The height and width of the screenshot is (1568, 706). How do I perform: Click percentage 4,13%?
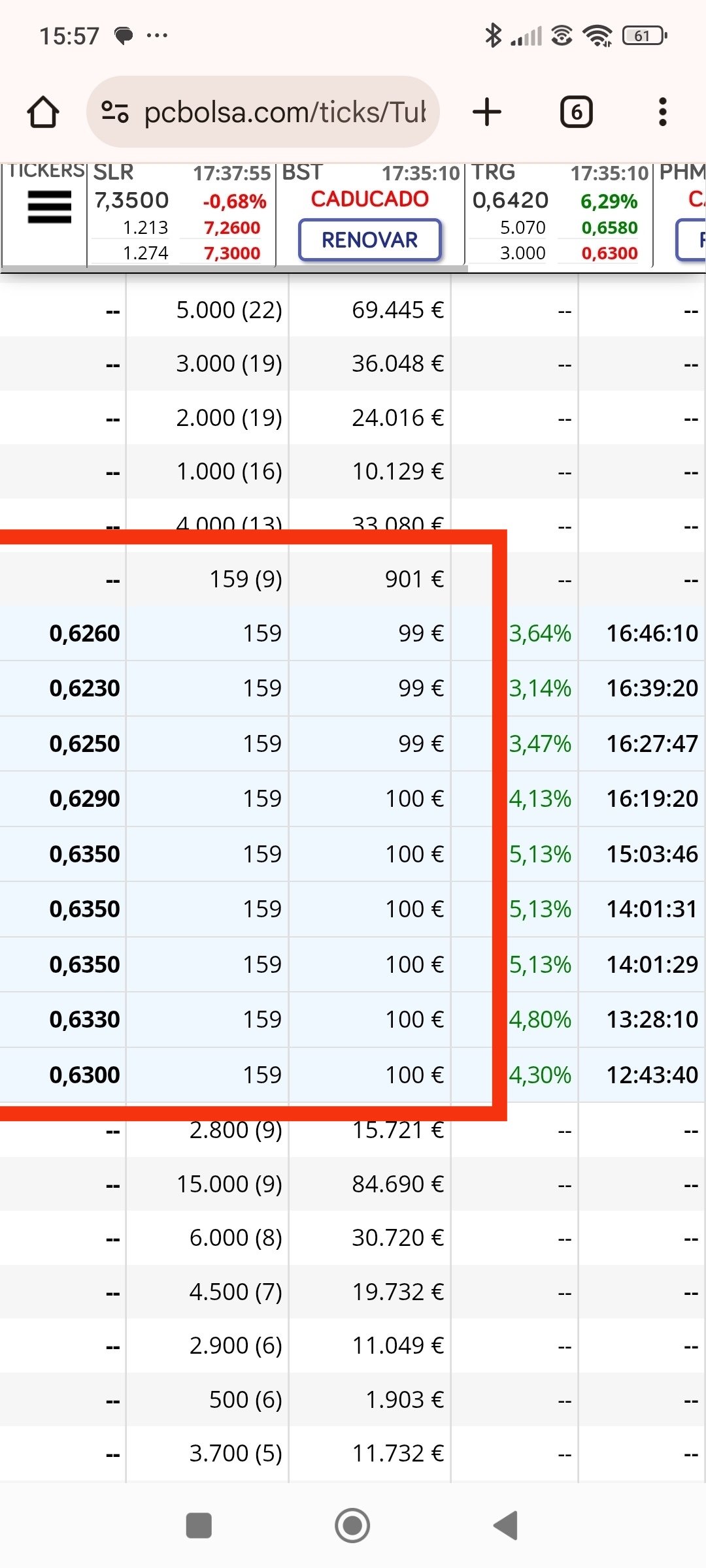tap(541, 798)
